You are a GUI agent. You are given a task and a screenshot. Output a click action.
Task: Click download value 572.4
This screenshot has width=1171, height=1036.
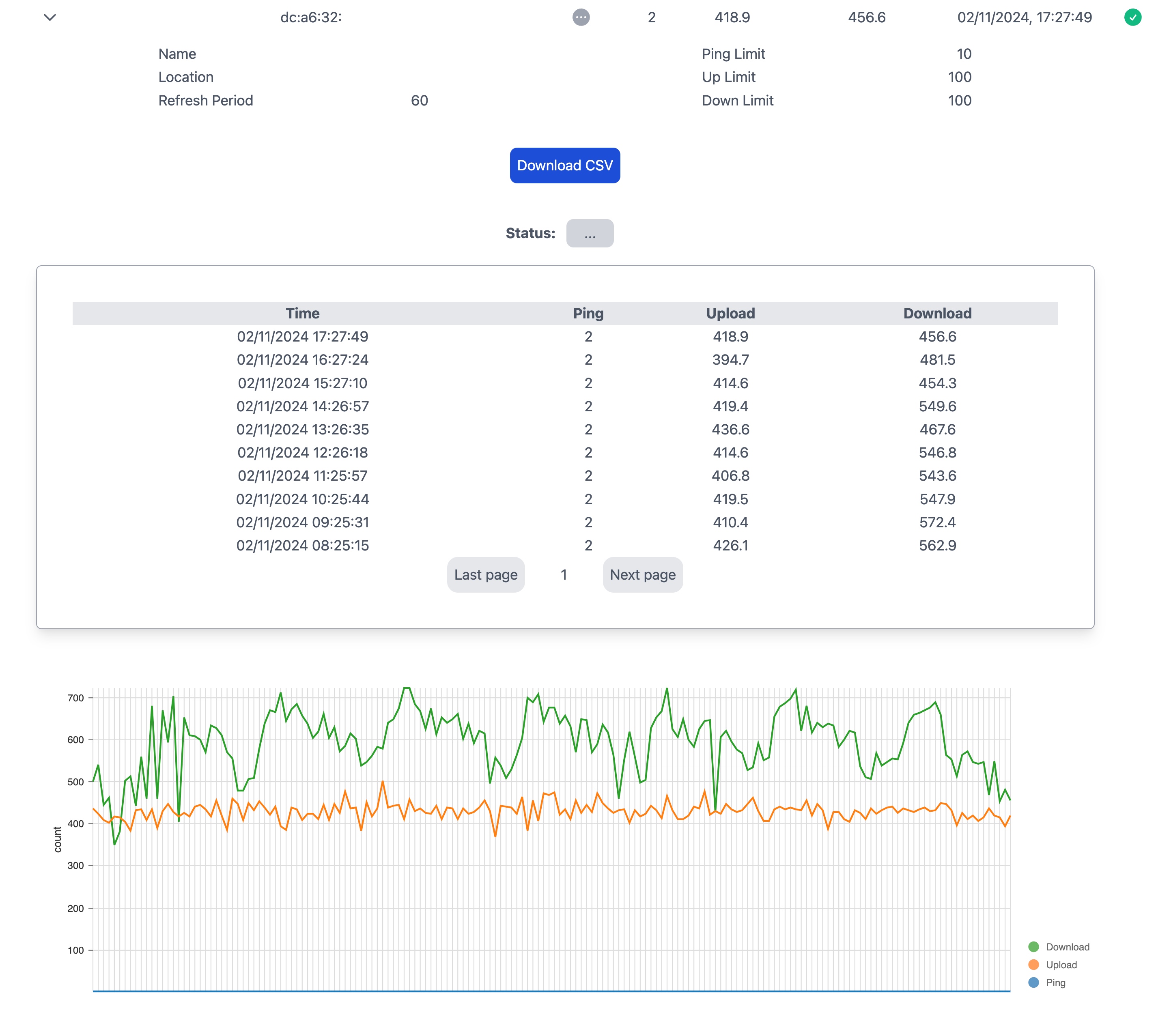(x=937, y=522)
